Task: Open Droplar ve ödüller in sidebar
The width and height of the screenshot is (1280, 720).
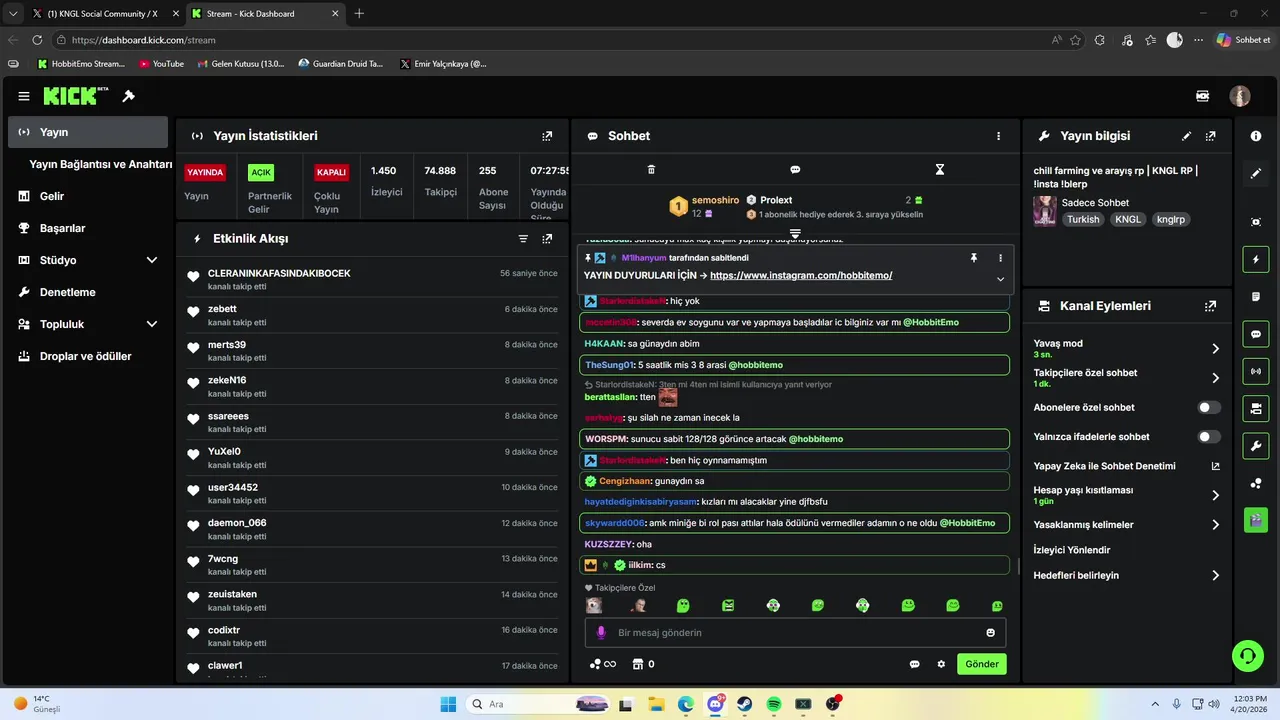Action: pyautogui.click(x=88, y=356)
